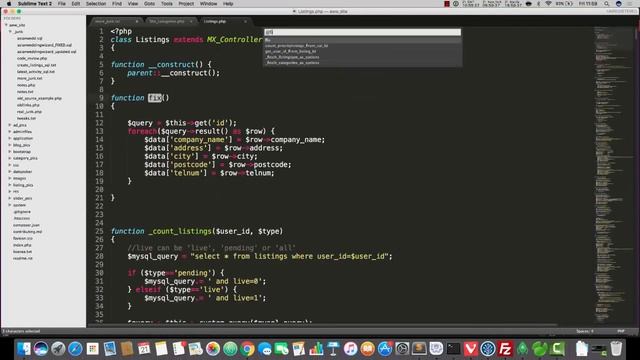This screenshot has height=360, width=640.
Task: Switch to the middle editor tab
Action: tap(170, 21)
